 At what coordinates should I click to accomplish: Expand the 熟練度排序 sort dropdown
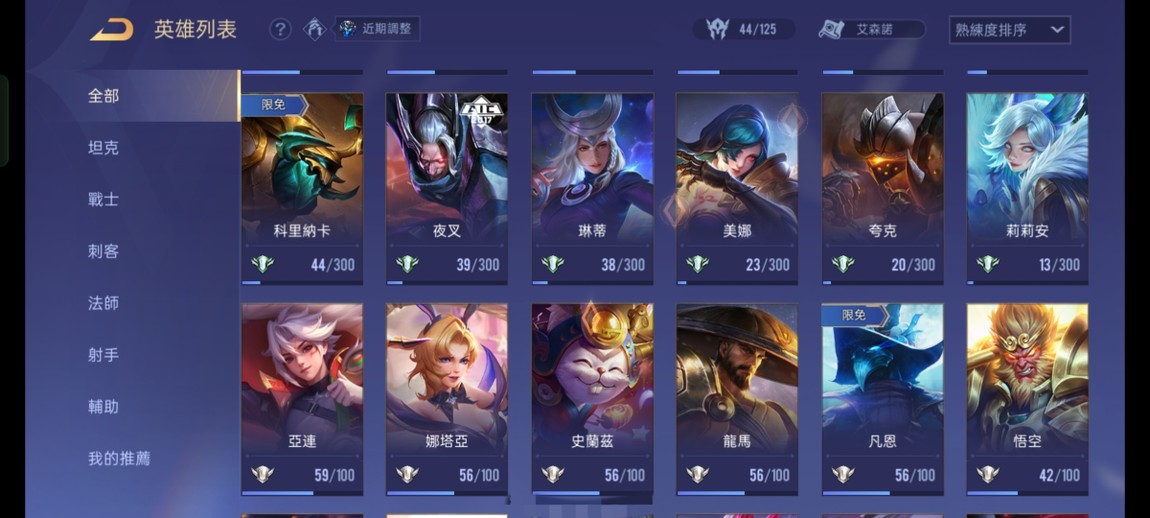point(1009,30)
